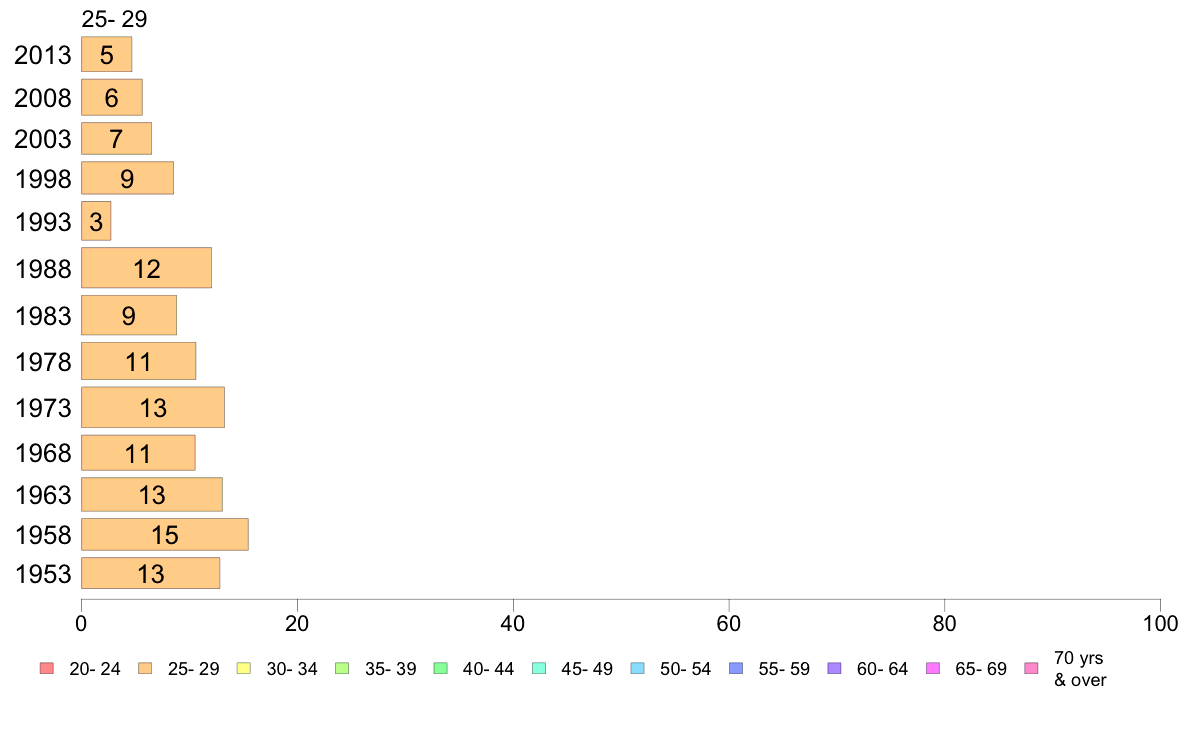Click the 1953 year axis label
This screenshot has height=736, width=1188.
[x=43, y=574]
